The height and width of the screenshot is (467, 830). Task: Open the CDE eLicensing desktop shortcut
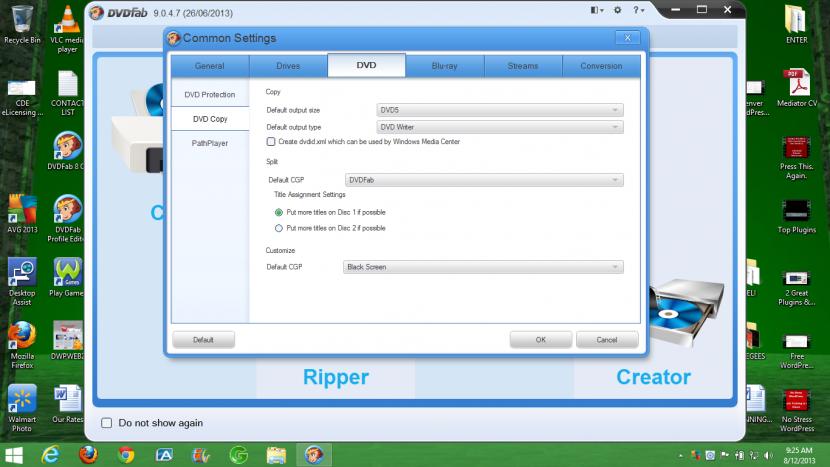[x=22, y=97]
